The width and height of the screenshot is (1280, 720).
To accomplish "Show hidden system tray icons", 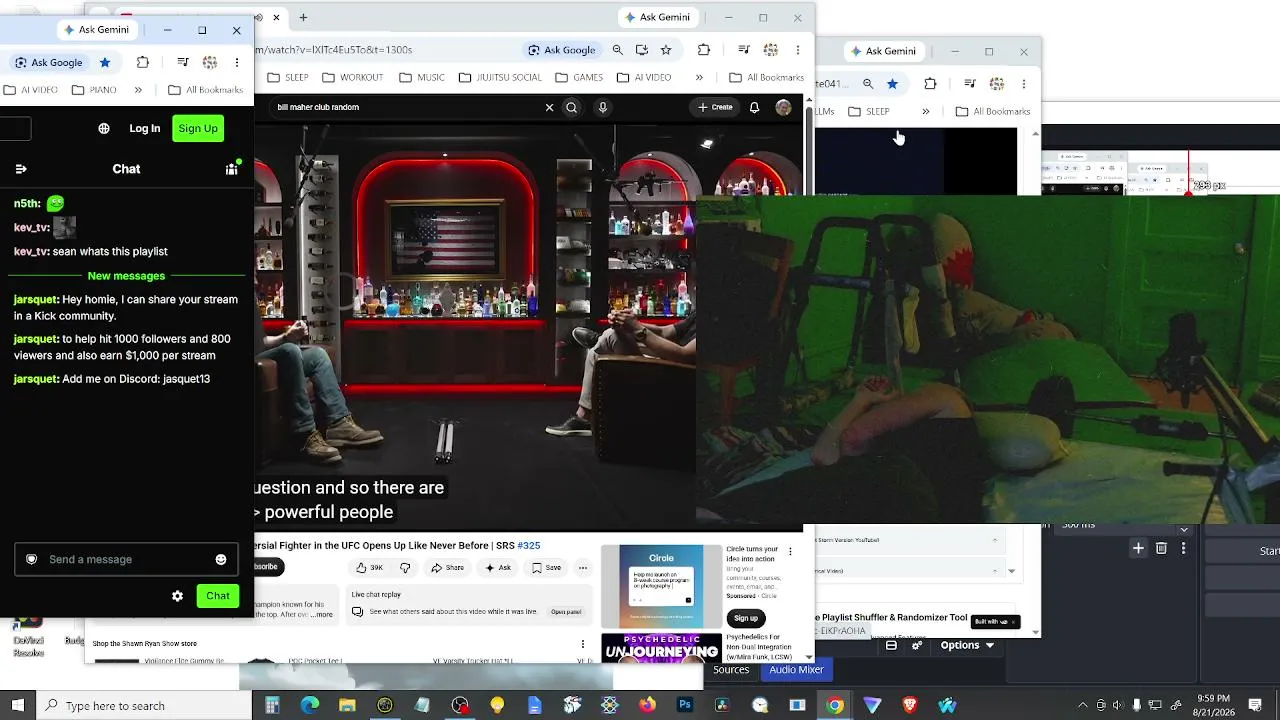I will tap(1083, 705).
